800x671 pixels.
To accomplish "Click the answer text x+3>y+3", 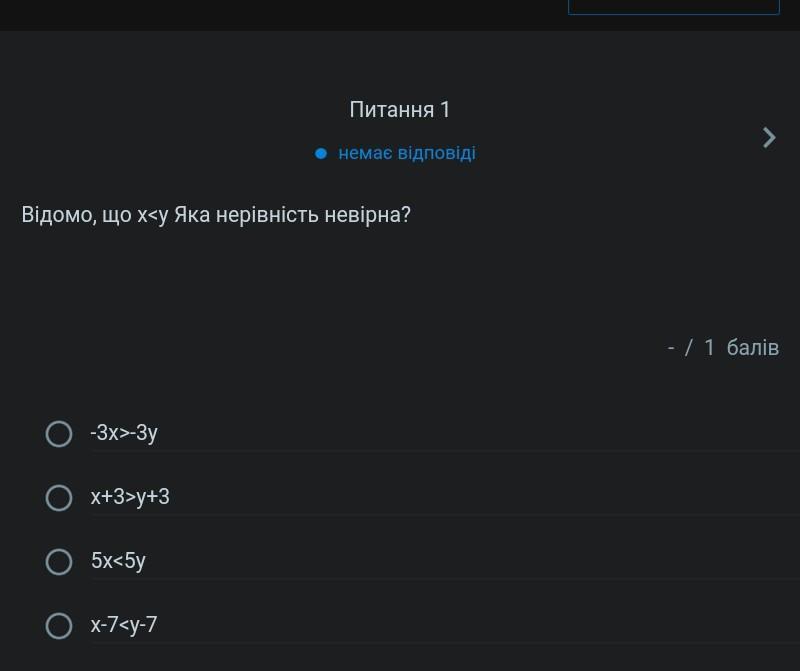I will click(x=130, y=497).
